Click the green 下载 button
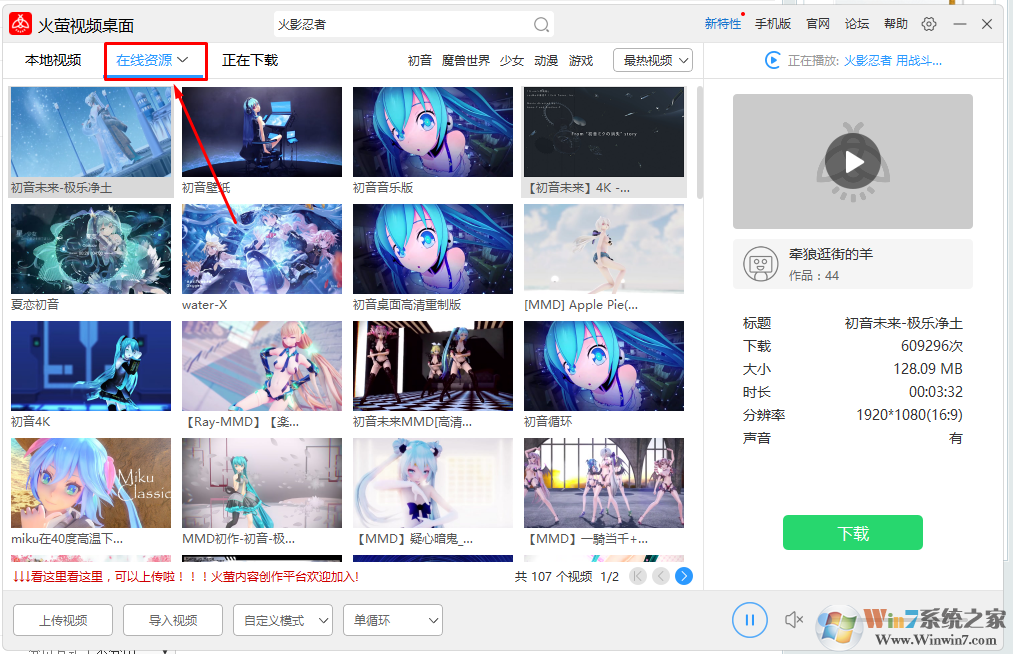 [853, 533]
